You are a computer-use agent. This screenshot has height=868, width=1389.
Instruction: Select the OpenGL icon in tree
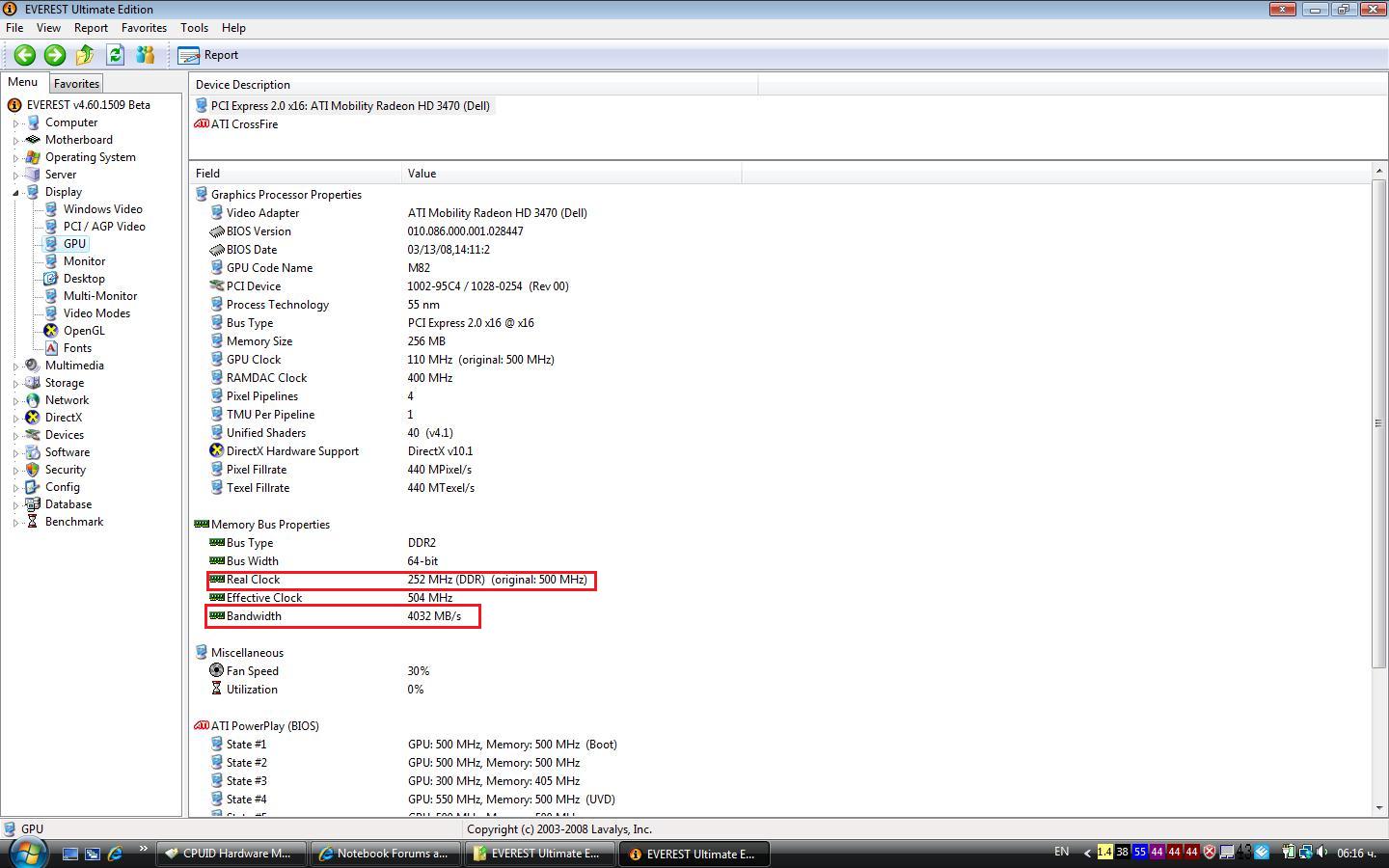pyautogui.click(x=51, y=331)
